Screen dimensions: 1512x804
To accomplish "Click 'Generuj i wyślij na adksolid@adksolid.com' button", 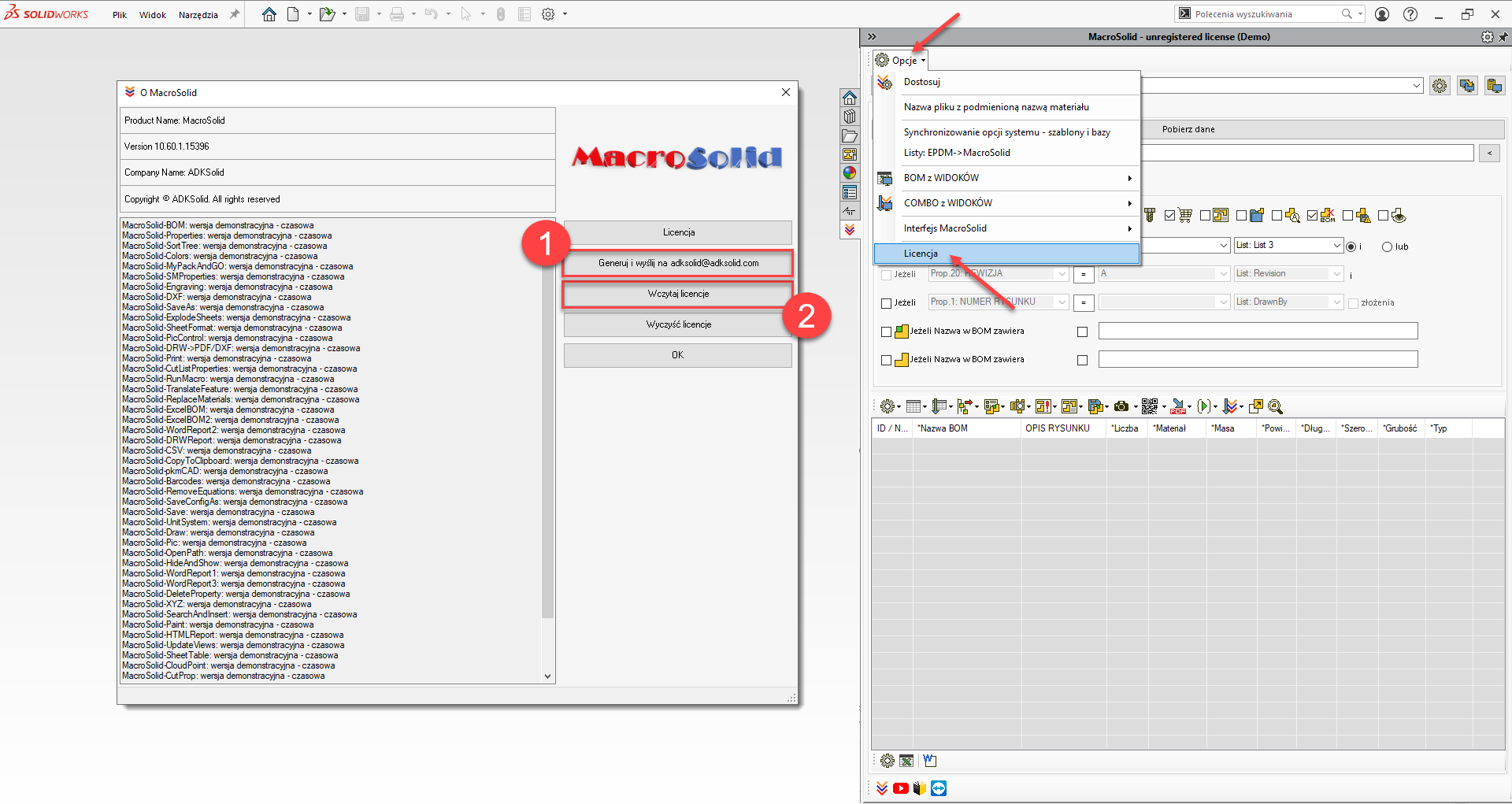I will click(678, 263).
